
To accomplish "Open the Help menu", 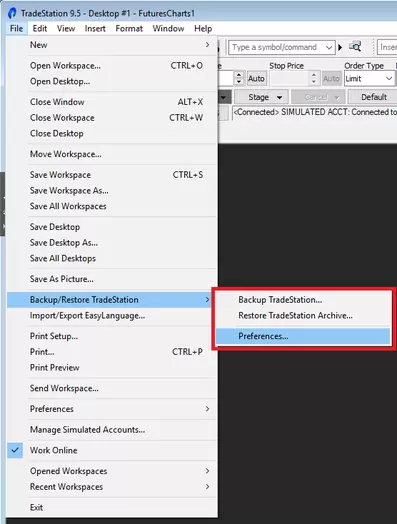I will tap(203, 28).
